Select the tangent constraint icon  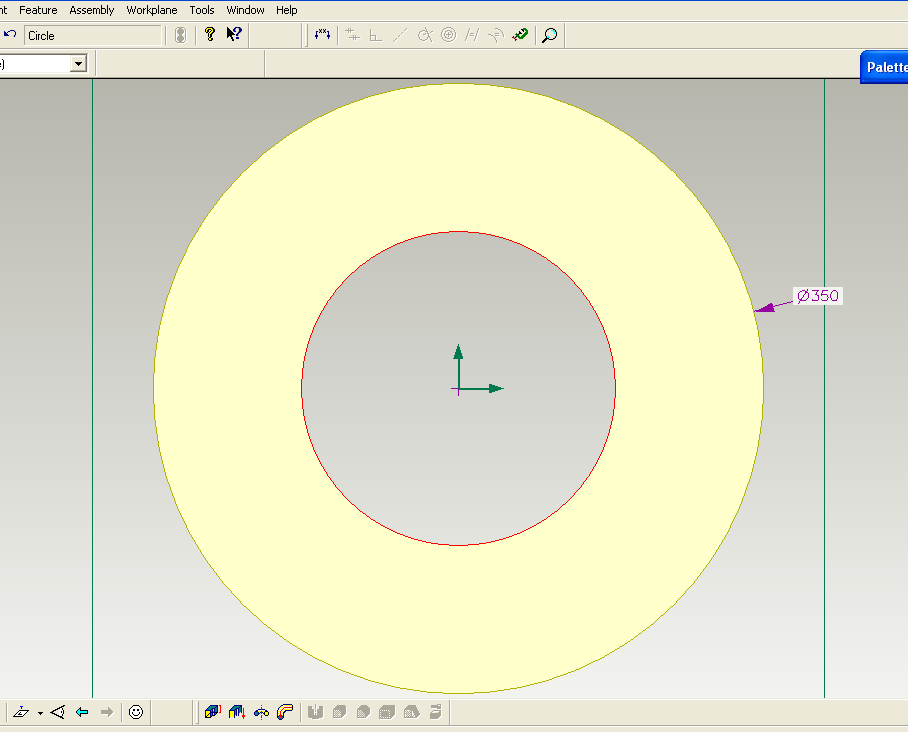(425, 35)
